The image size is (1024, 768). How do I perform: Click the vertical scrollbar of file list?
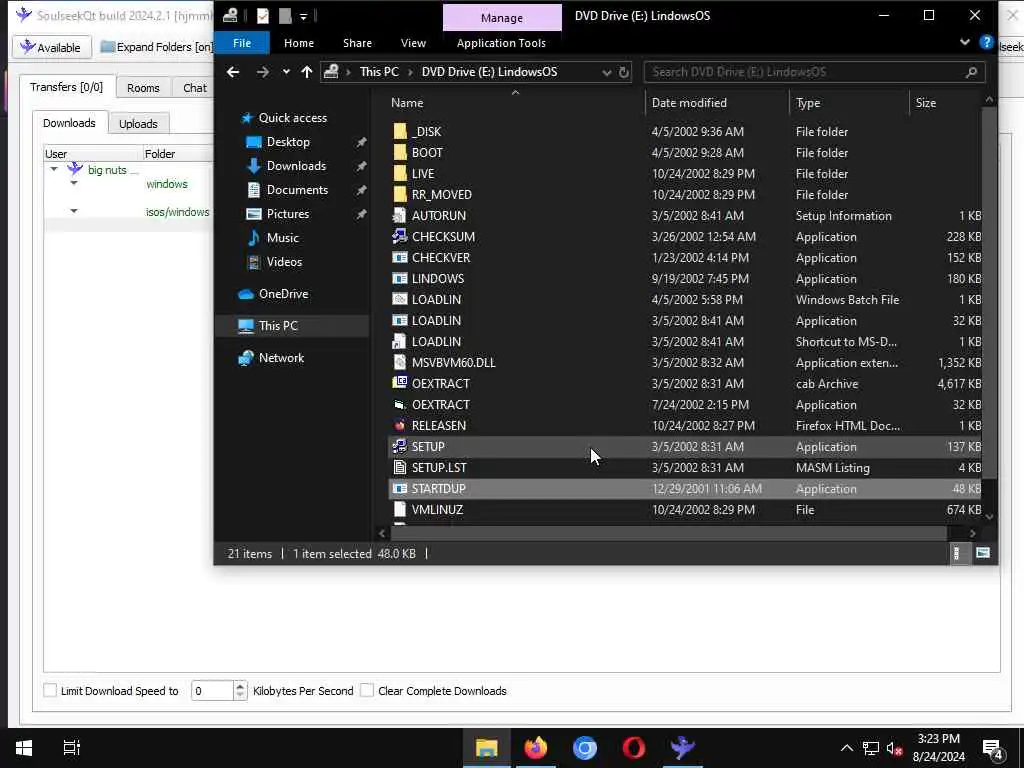coord(989,294)
